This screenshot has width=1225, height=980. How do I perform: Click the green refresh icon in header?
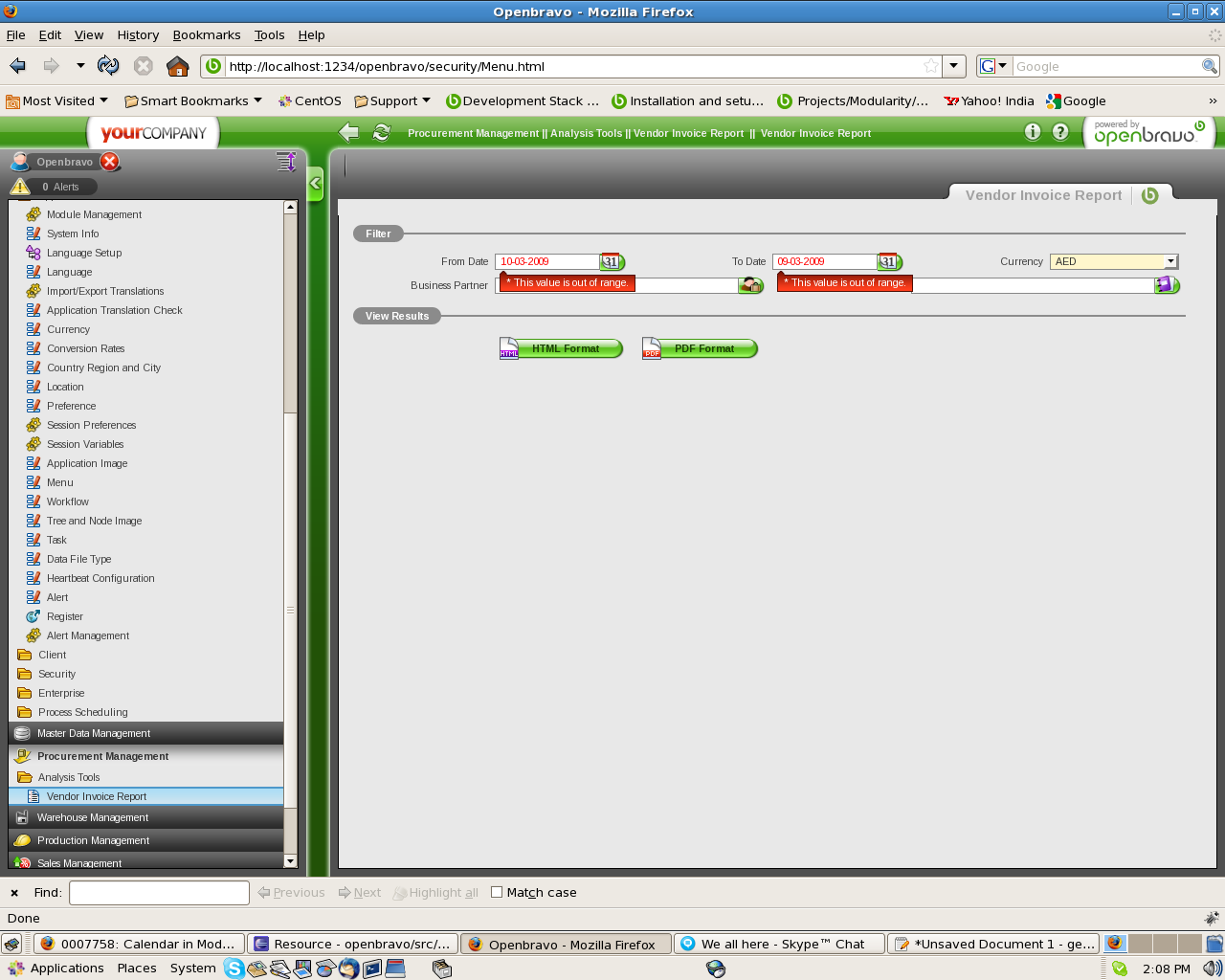pos(382,133)
